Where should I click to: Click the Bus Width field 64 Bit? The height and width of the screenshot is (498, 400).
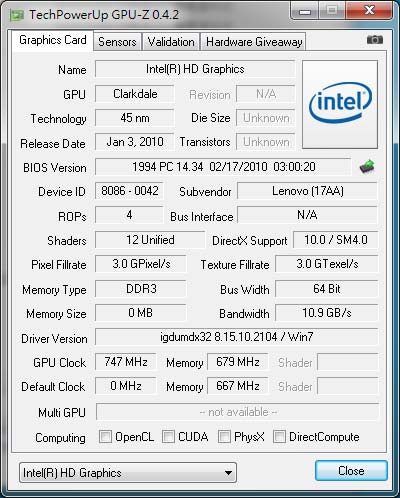click(327, 289)
